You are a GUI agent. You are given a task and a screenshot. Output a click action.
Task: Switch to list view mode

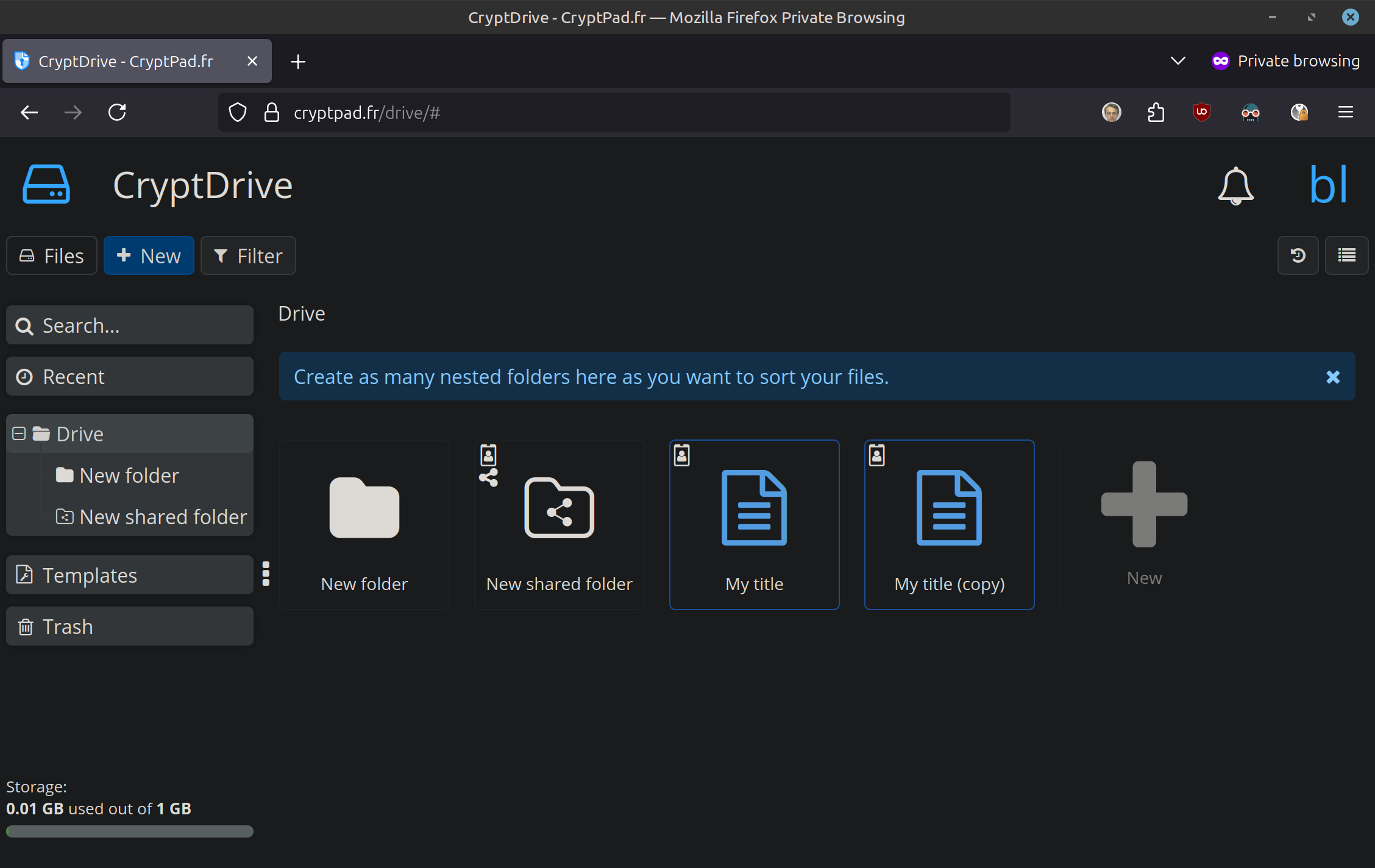click(1346, 255)
